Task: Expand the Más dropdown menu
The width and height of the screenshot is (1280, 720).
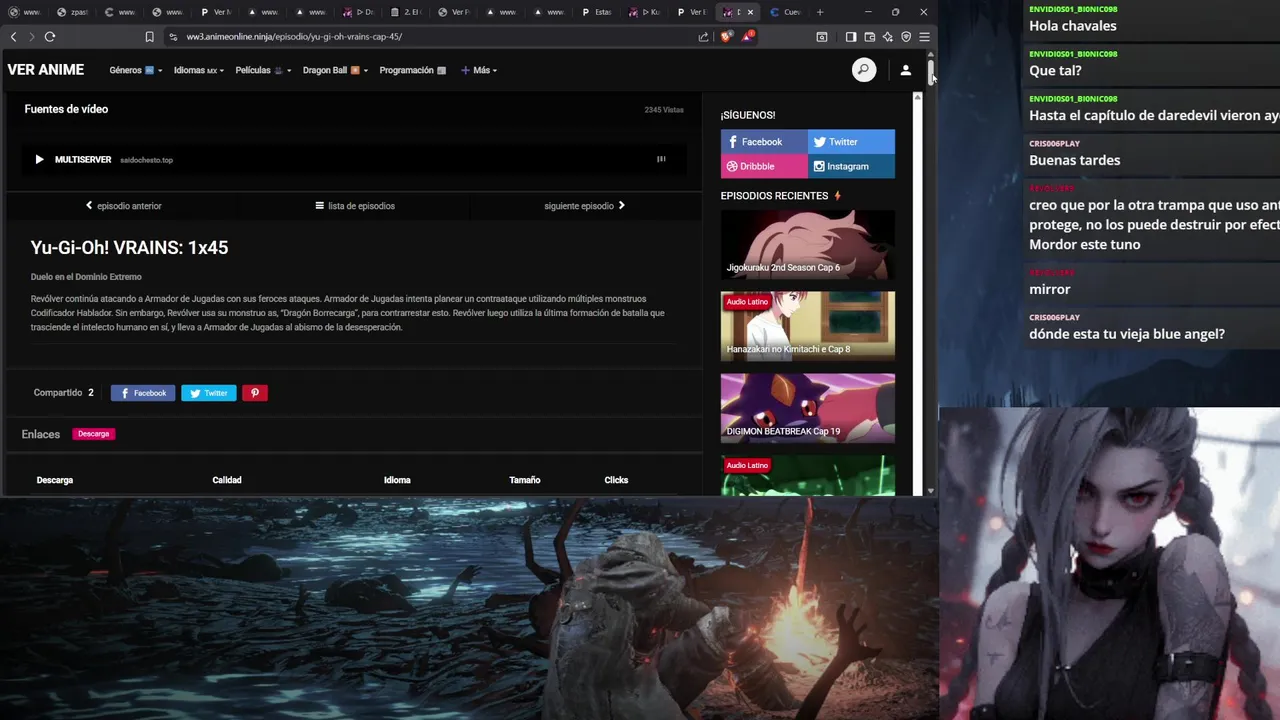Action: point(479,70)
